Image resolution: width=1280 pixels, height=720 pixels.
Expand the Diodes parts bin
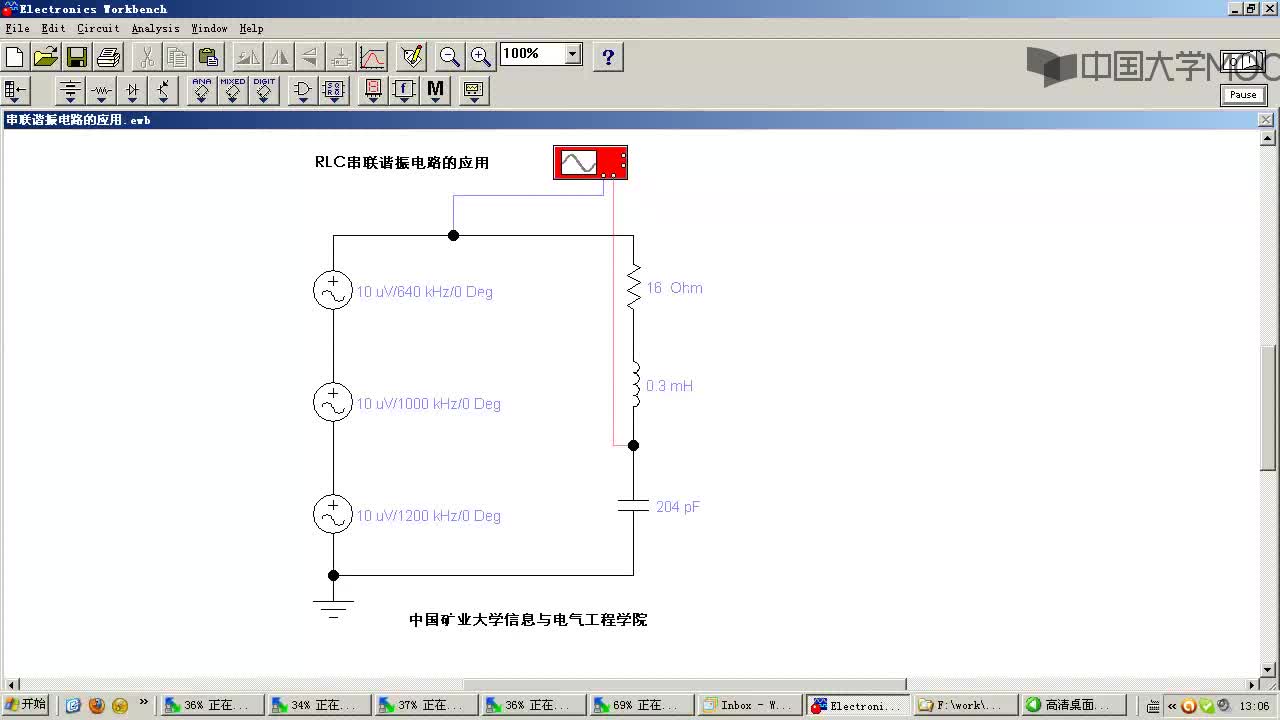132,91
